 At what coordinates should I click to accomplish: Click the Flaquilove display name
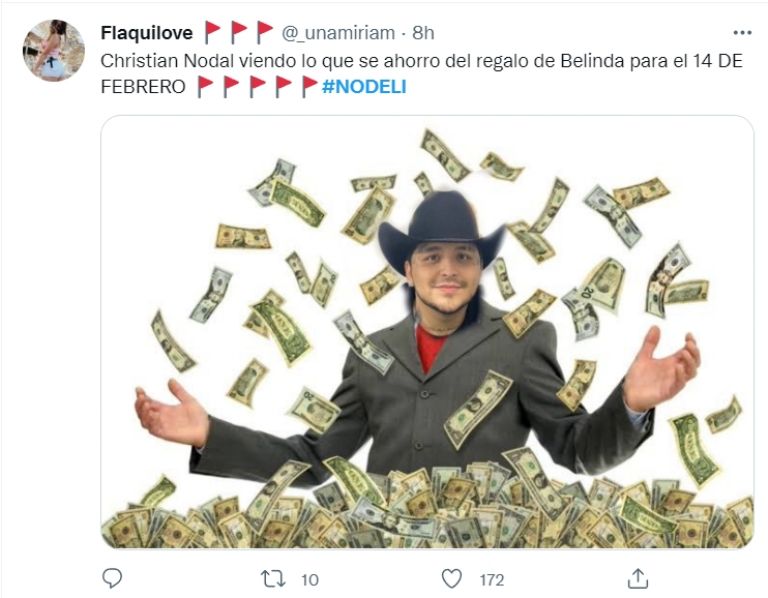click(146, 33)
